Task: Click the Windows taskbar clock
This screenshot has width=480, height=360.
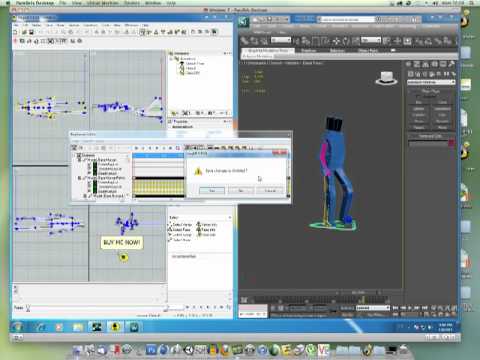Action: pyautogui.click(x=445, y=327)
